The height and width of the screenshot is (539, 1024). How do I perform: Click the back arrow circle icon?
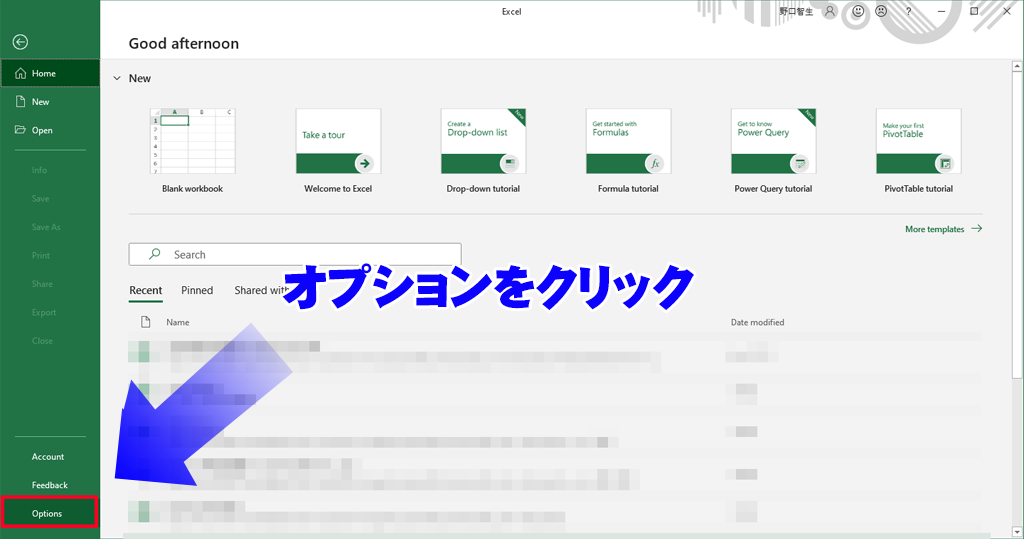(20, 42)
